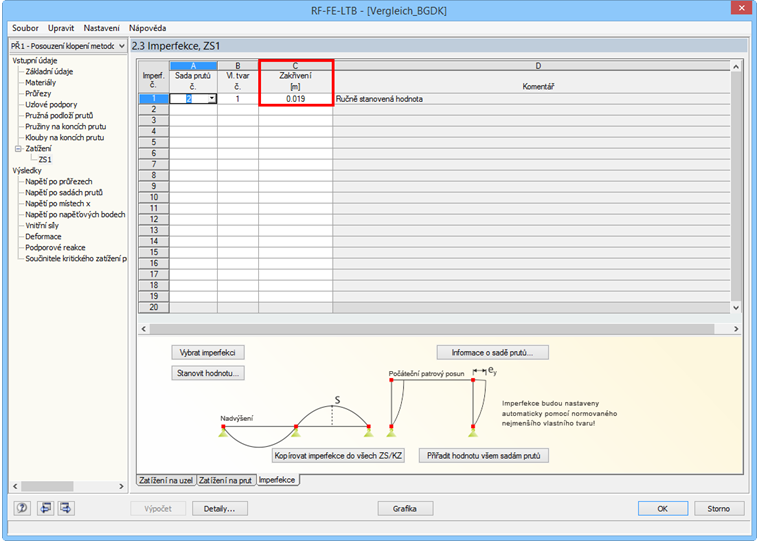Click Vybrat imperfekci button
Viewport: 760px width, 541px height.
click(x=207, y=352)
